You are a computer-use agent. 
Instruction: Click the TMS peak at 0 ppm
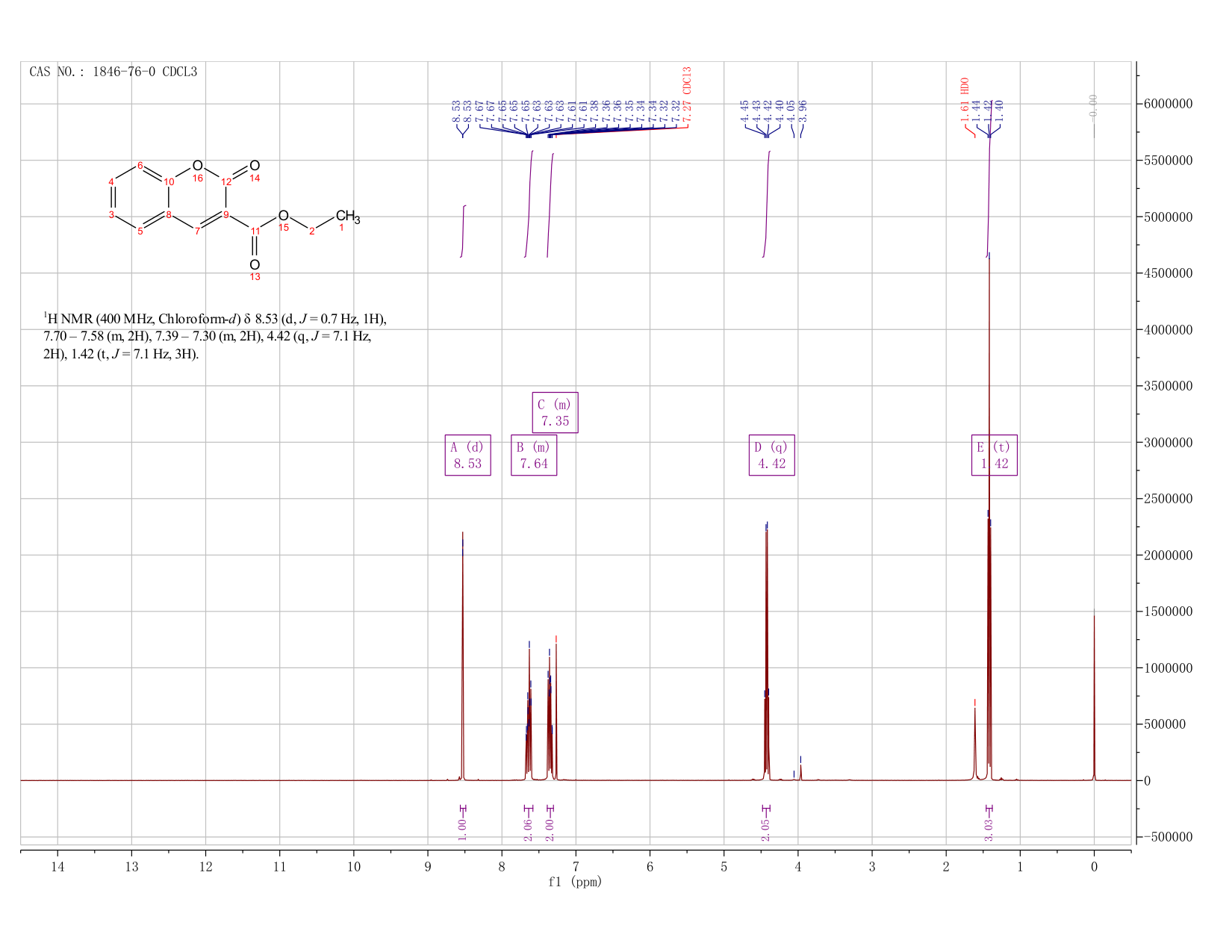point(1094,694)
